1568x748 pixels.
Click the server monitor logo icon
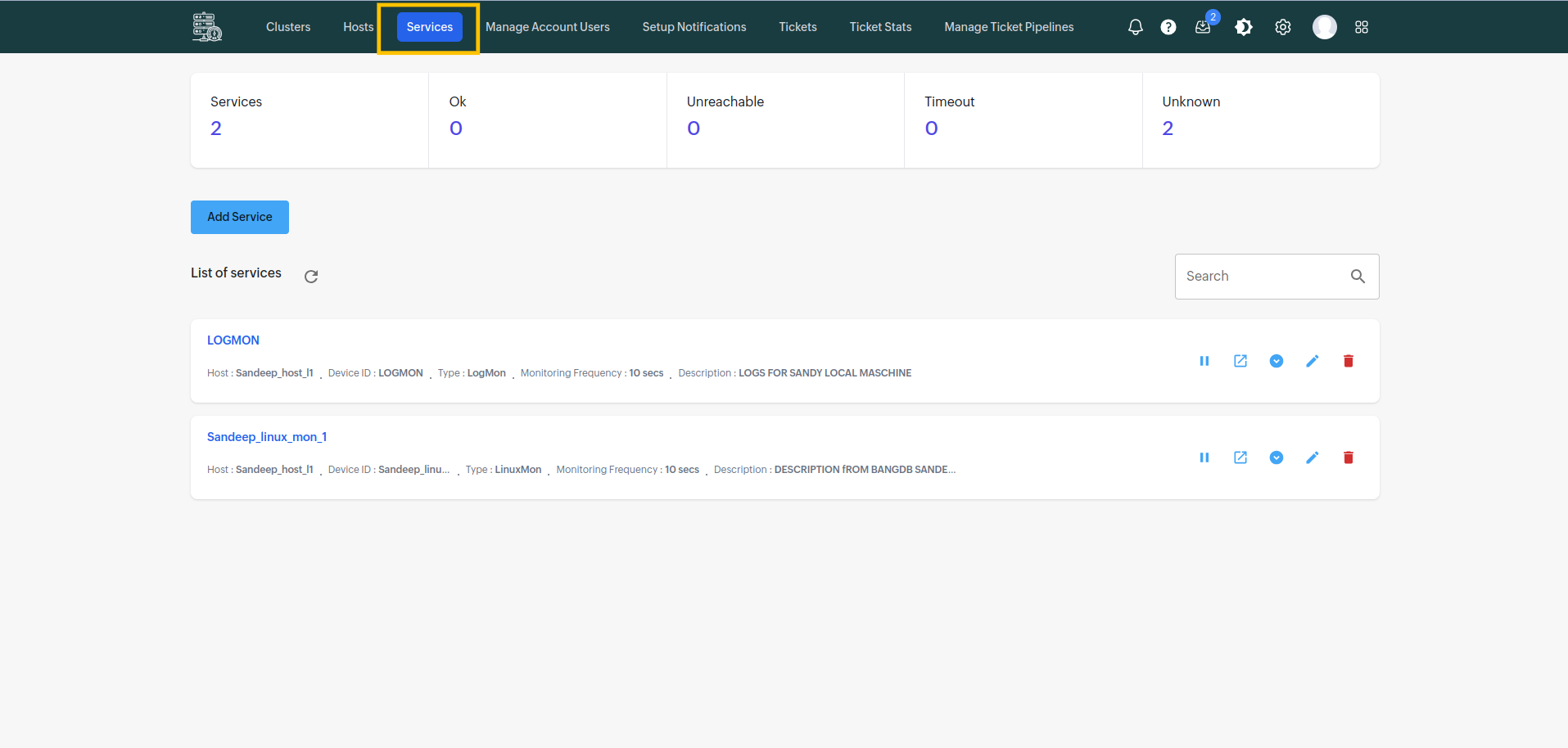pos(207,27)
